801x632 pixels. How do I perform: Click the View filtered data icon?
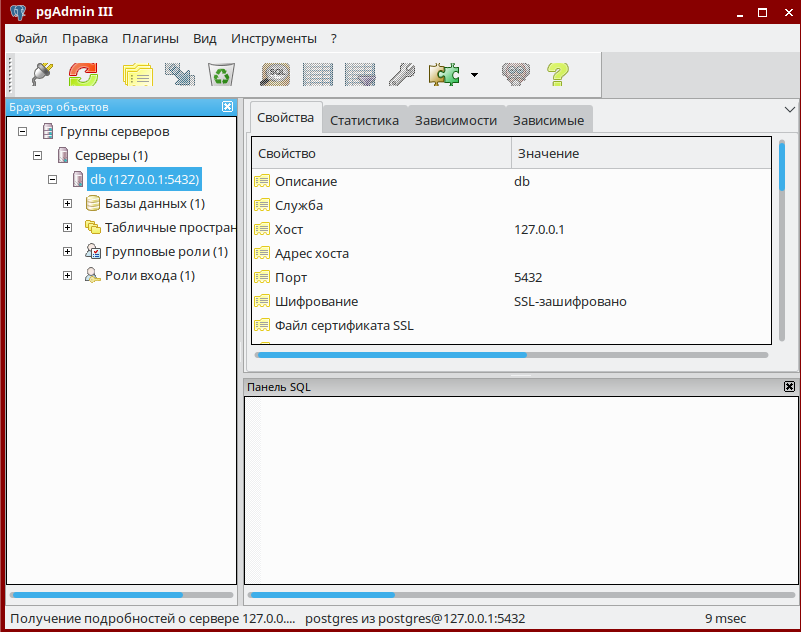click(360, 75)
